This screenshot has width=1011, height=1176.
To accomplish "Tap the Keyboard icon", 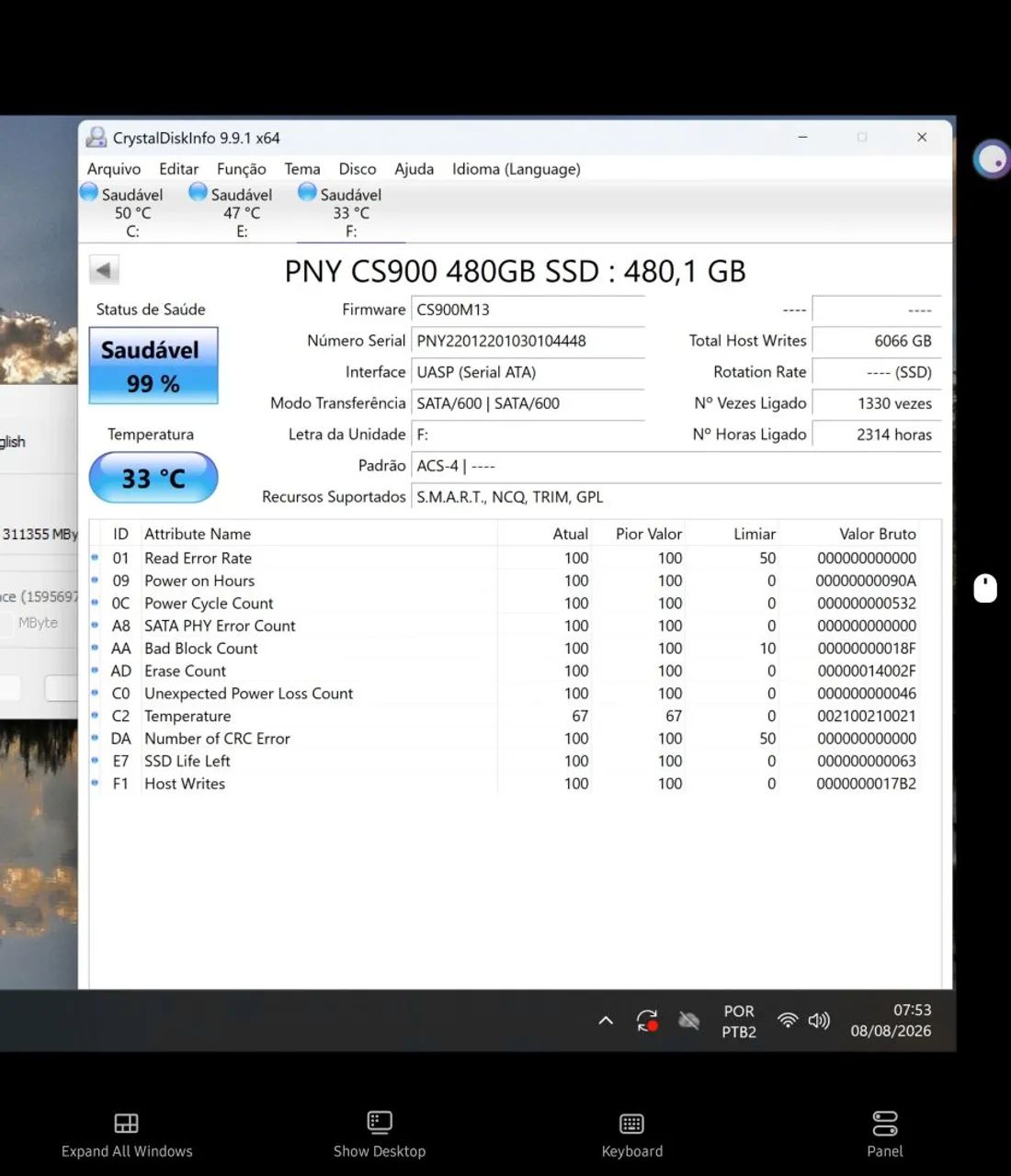I will pos(632,1123).
